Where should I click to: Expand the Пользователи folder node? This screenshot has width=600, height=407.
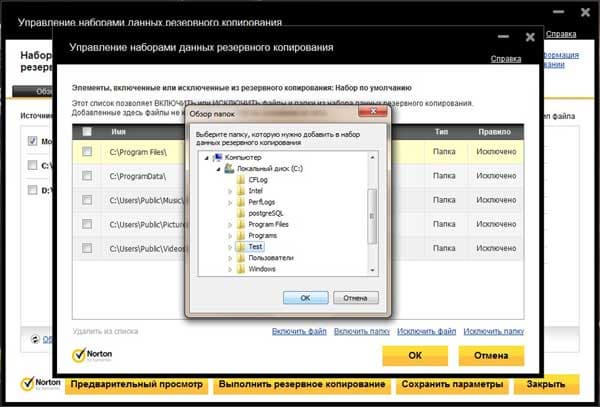[x=230, y=258]
